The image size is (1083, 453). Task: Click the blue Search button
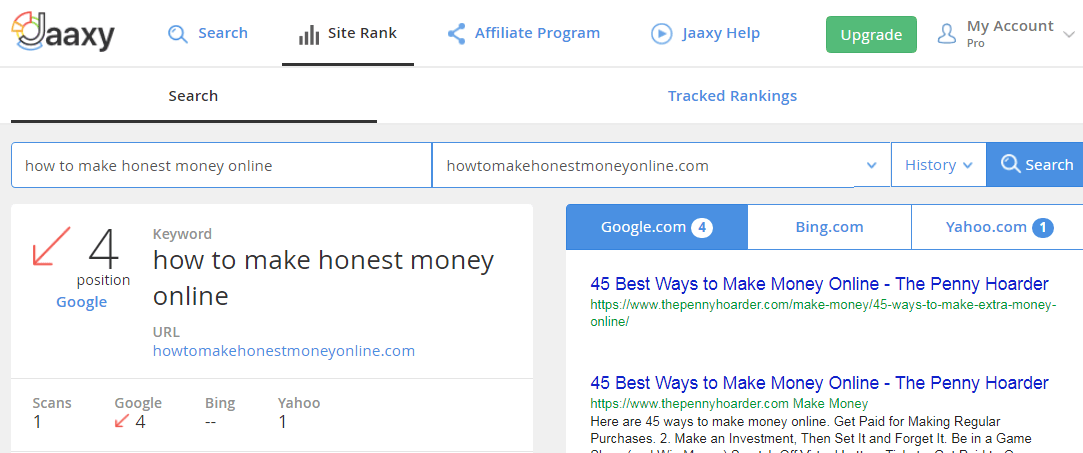tap(1035, 165)
